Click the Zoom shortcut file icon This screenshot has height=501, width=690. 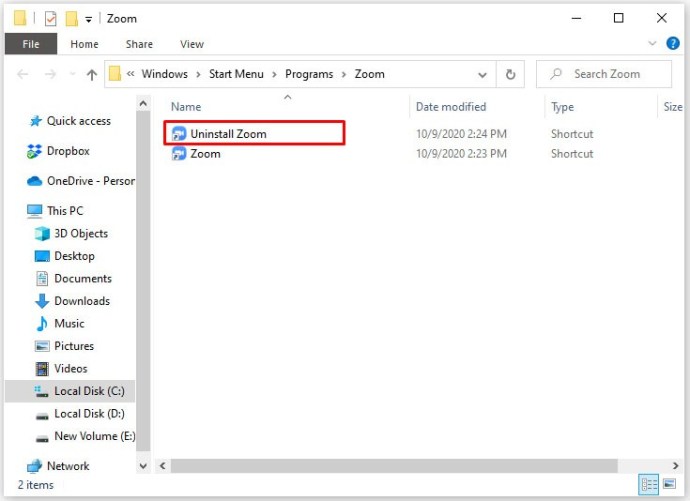pyautogui.click(x=179, y=154)
